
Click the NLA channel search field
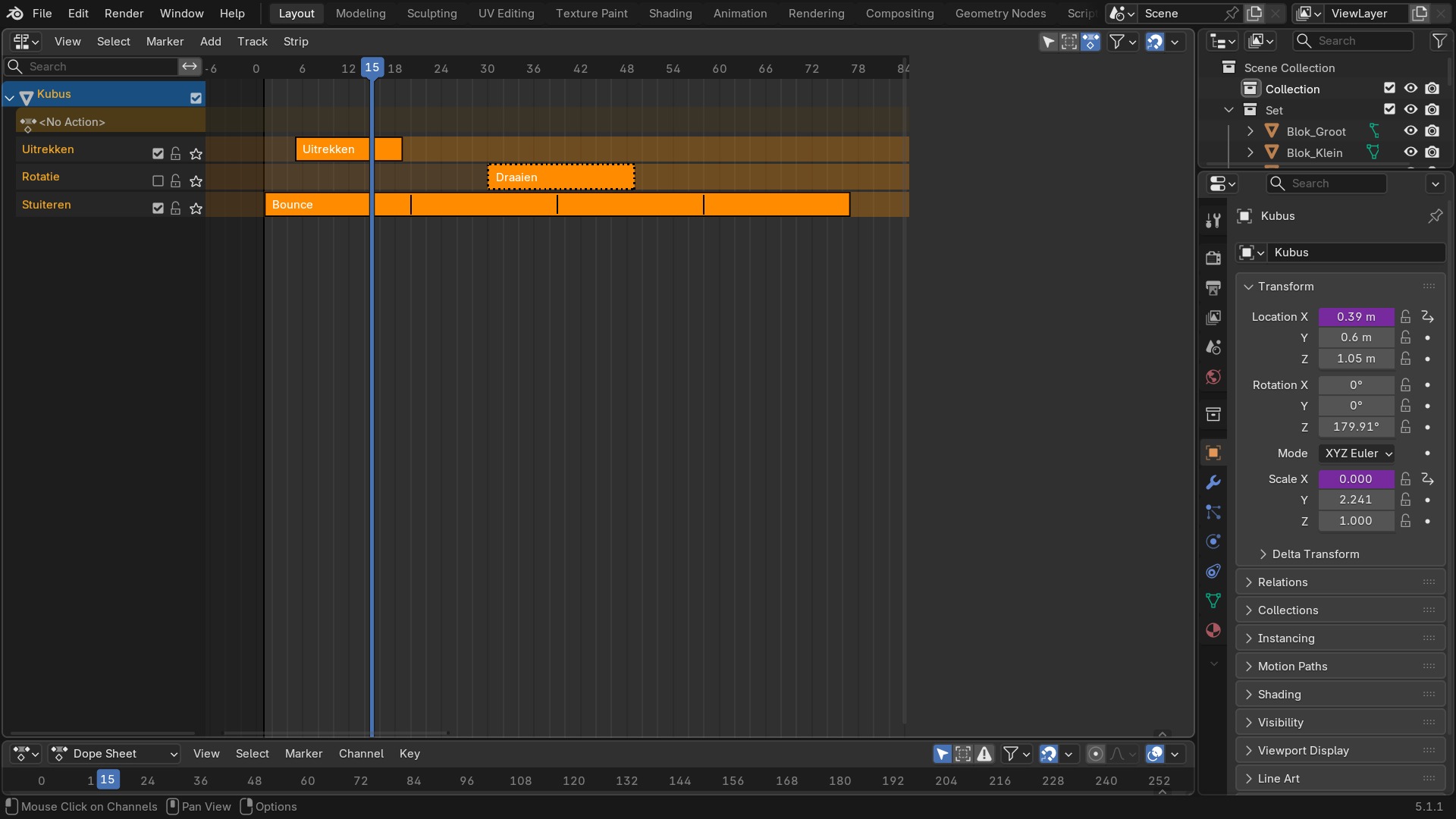click(93, 67)
